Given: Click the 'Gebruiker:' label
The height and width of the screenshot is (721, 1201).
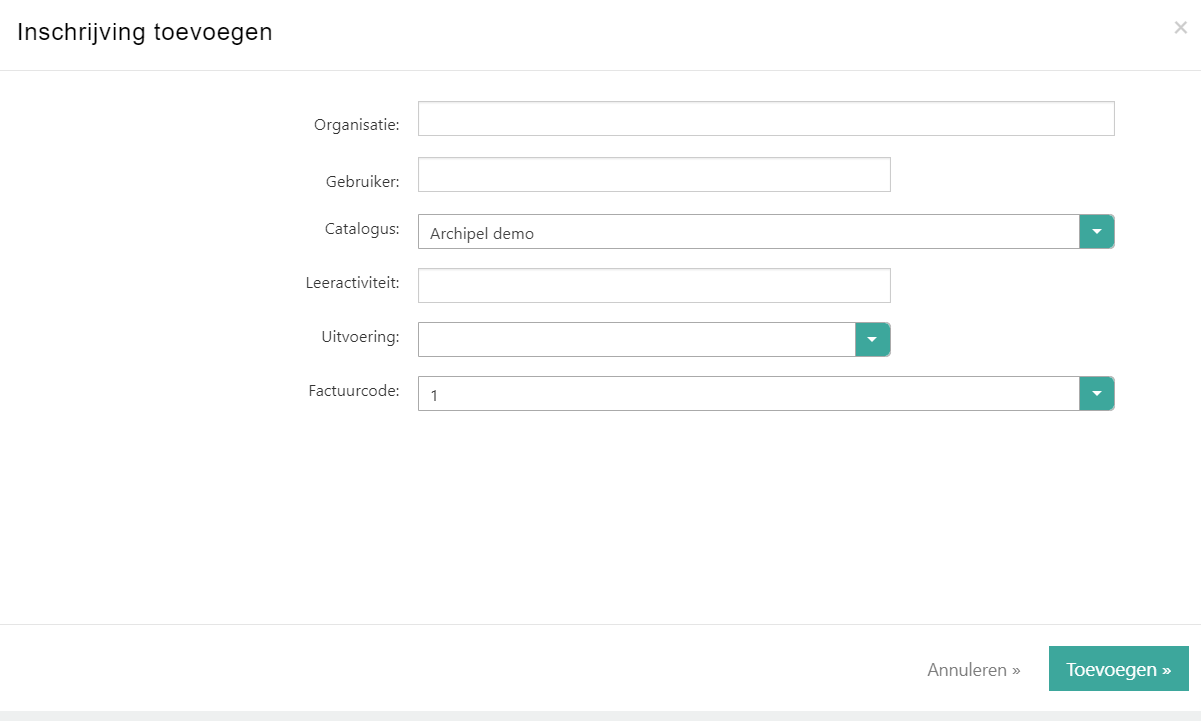Looking at the screenshot, I should point(362,182).
